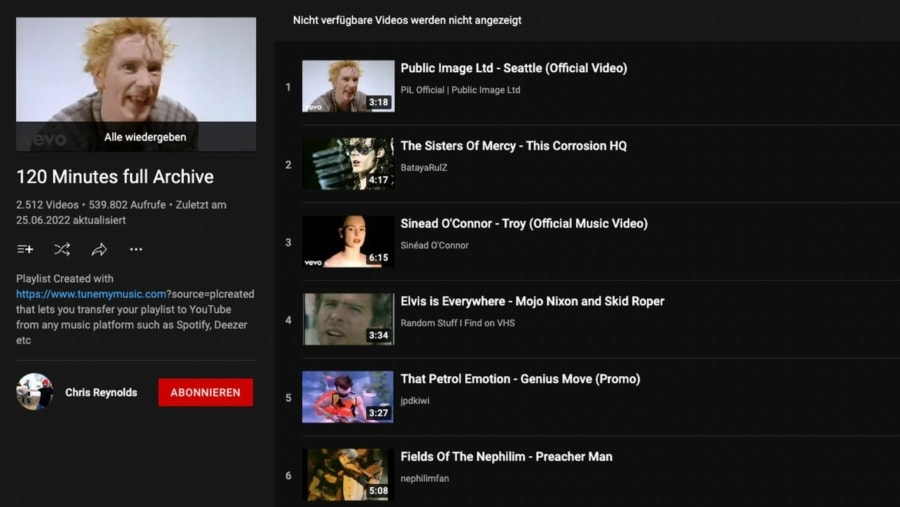The image size is (900, 507).
Task: Play Public Image Ltd Seattle thumbnail
Action: 348,86
